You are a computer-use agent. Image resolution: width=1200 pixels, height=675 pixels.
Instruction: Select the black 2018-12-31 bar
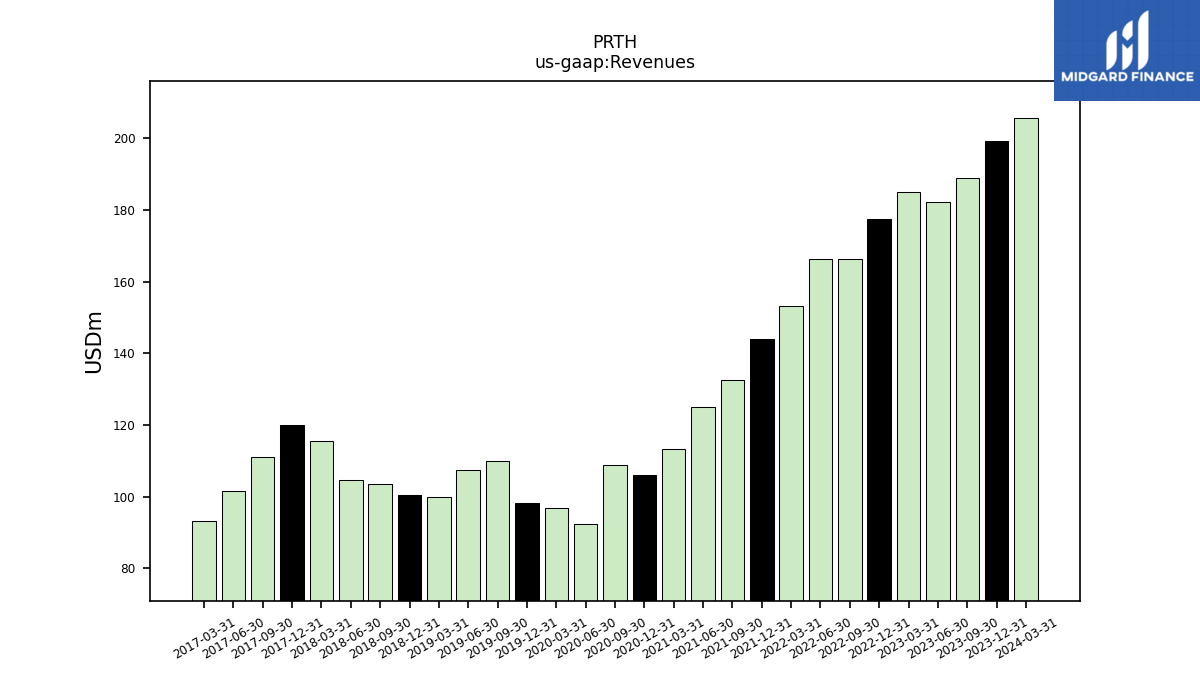click(409, 548)
